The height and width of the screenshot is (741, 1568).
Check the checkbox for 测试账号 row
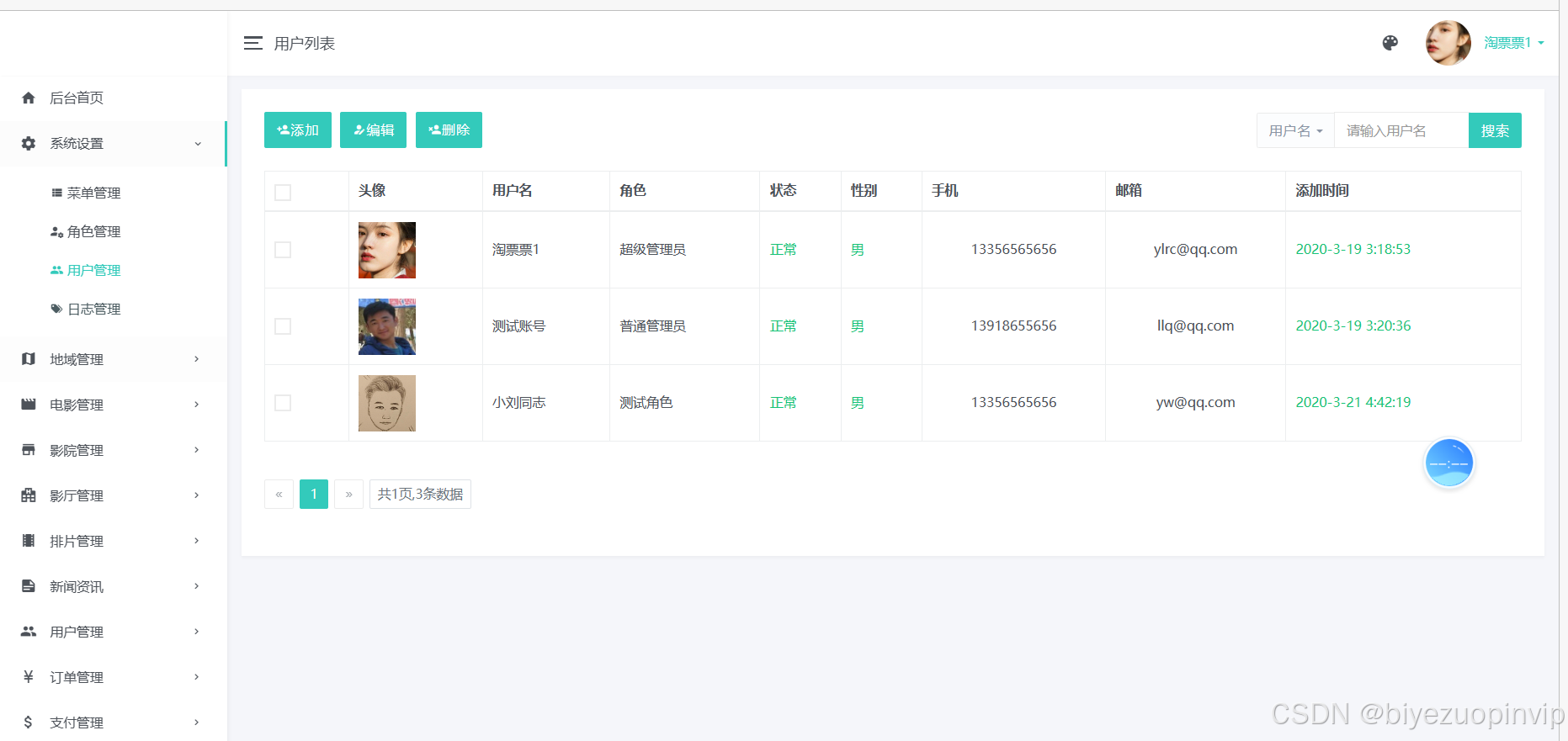coord(283,326)
